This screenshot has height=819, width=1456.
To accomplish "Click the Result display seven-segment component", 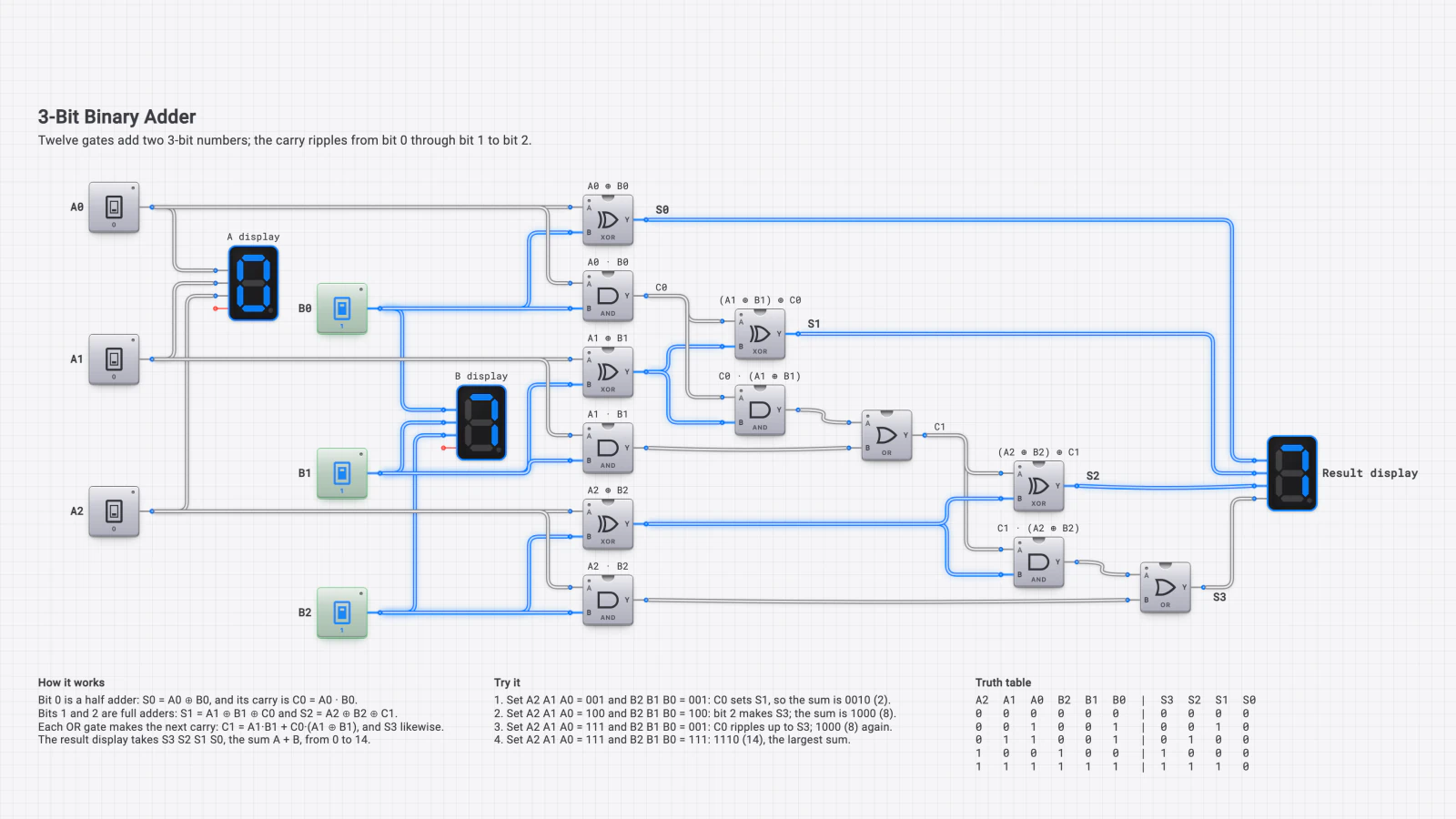I will point(1292,473).
